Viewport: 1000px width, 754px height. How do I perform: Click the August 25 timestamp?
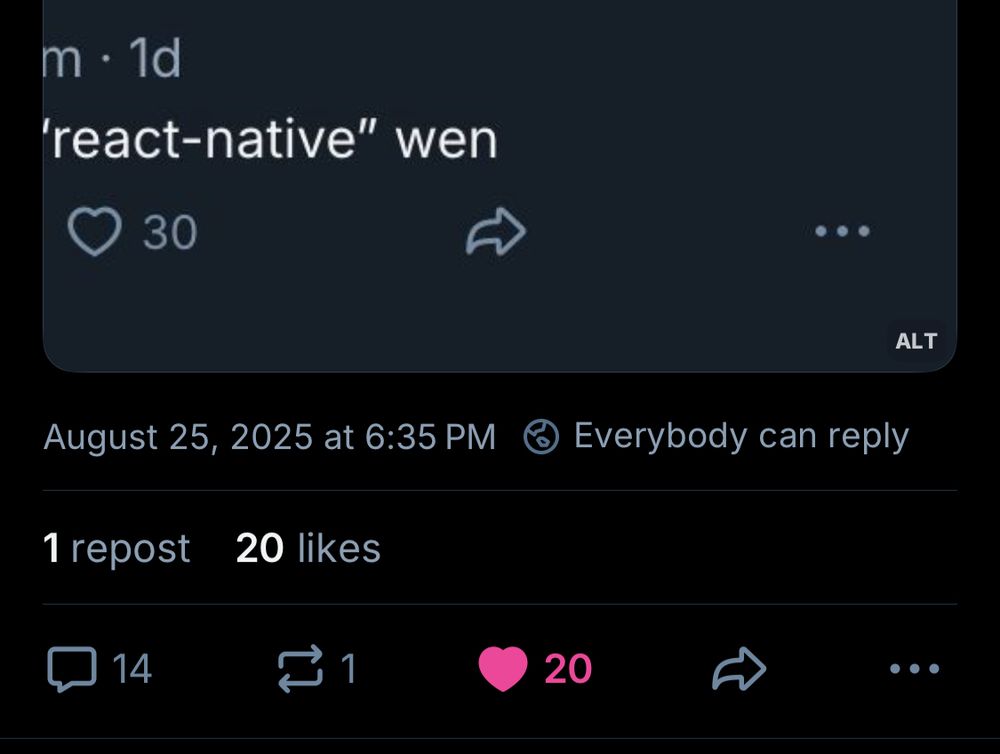coord(271,436)
